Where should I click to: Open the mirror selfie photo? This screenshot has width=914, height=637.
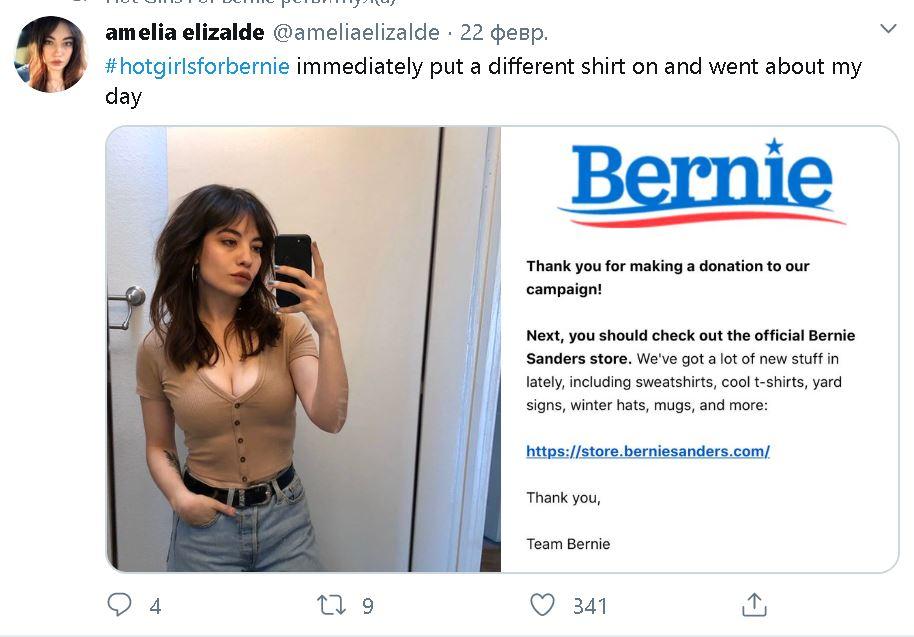[x=303, y=348]
